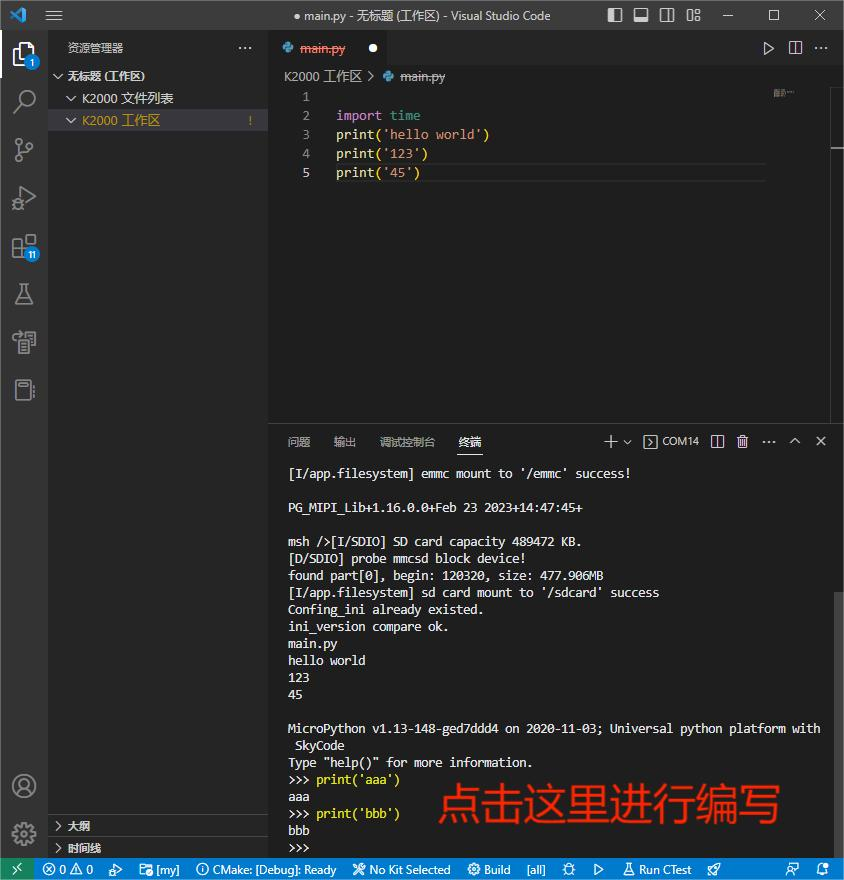This screenshot has height=880, width=844.
Task: Click K2000 工作区 in the breadcrumb
Action: click(323, 76)
